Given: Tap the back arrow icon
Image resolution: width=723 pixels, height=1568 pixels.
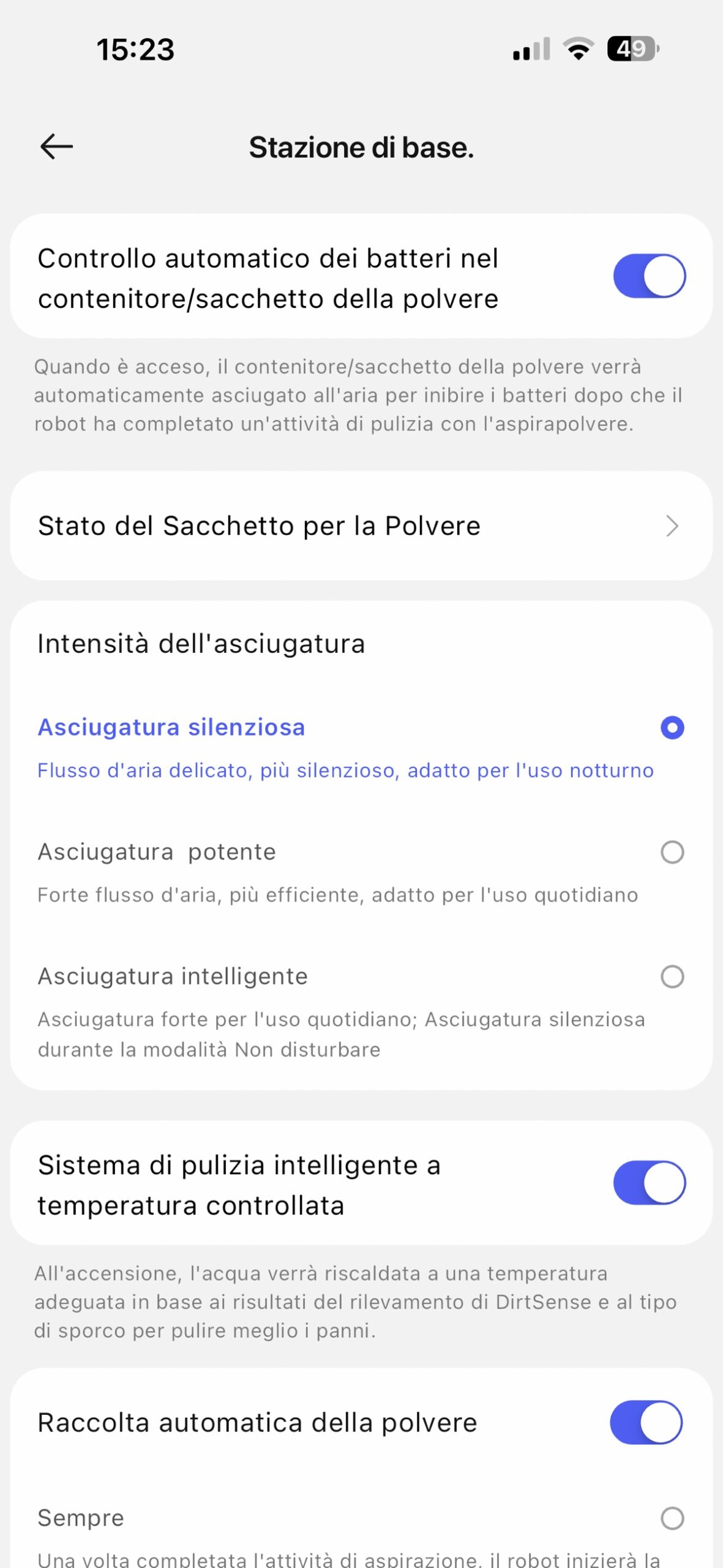Looking at the screenshot, I should click(x=56, y=147).
